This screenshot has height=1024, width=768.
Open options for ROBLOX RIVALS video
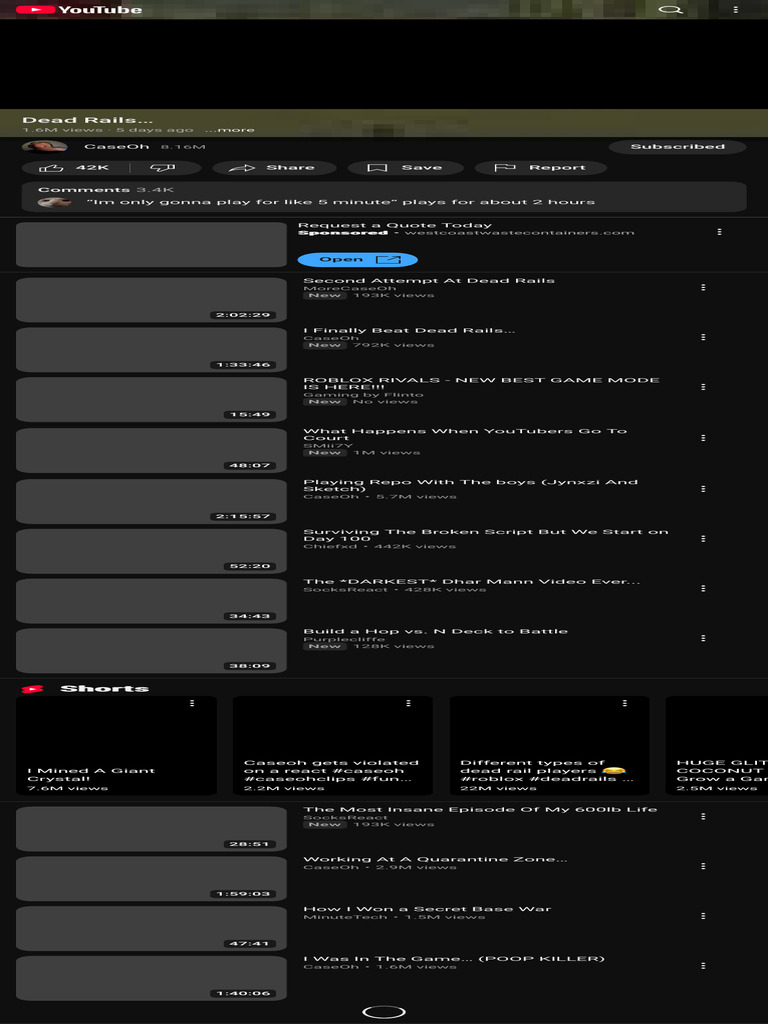point(703,387)
